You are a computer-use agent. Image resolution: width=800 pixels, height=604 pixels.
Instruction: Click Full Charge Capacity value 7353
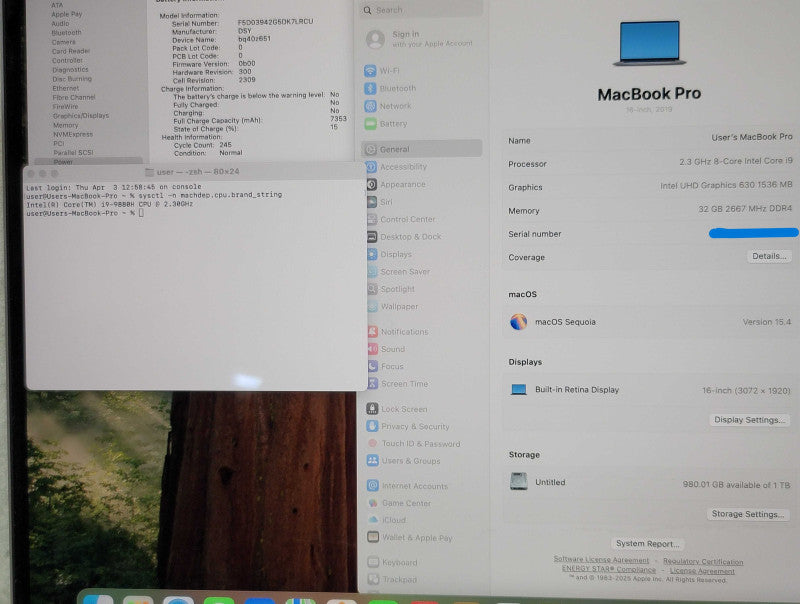pos(338,118)
